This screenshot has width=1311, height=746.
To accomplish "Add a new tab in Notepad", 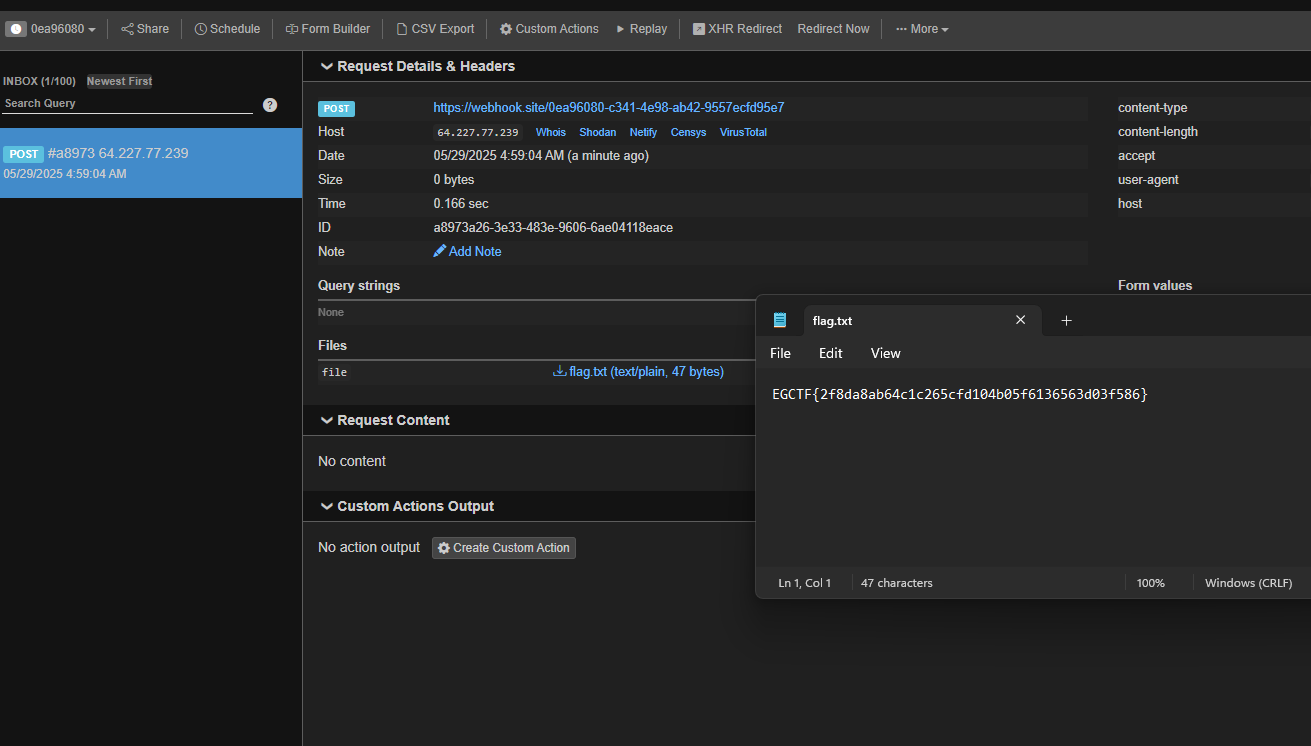I will [x=1066, y=320].
